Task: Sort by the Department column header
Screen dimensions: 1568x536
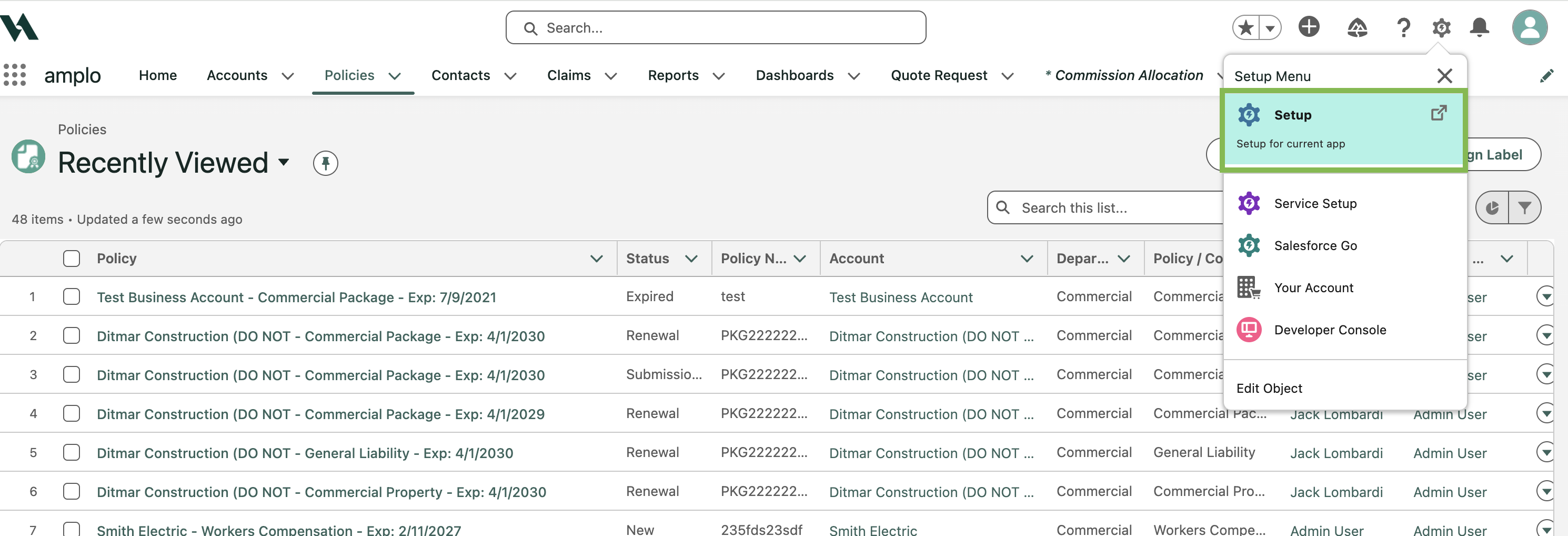Action: [x=1082, y=258]
